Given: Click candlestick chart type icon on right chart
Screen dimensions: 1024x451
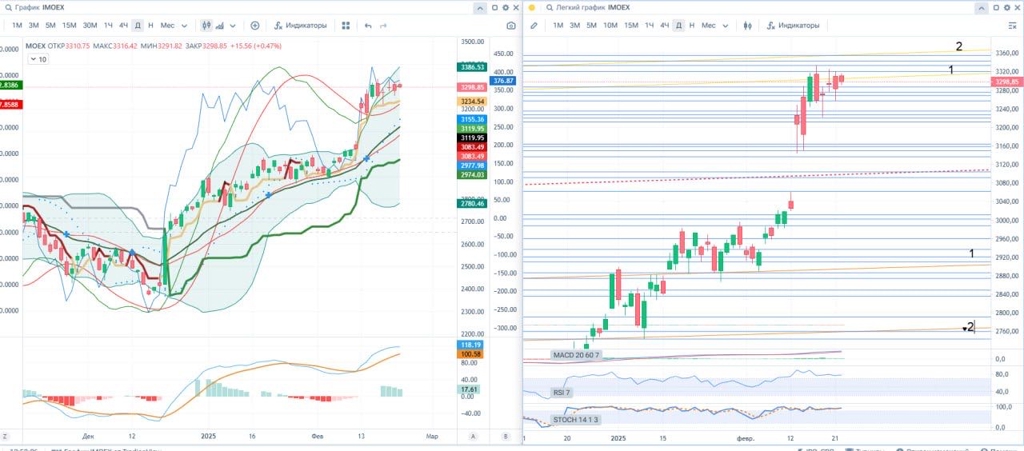Looking at the screenshot, I should point(746,25).
